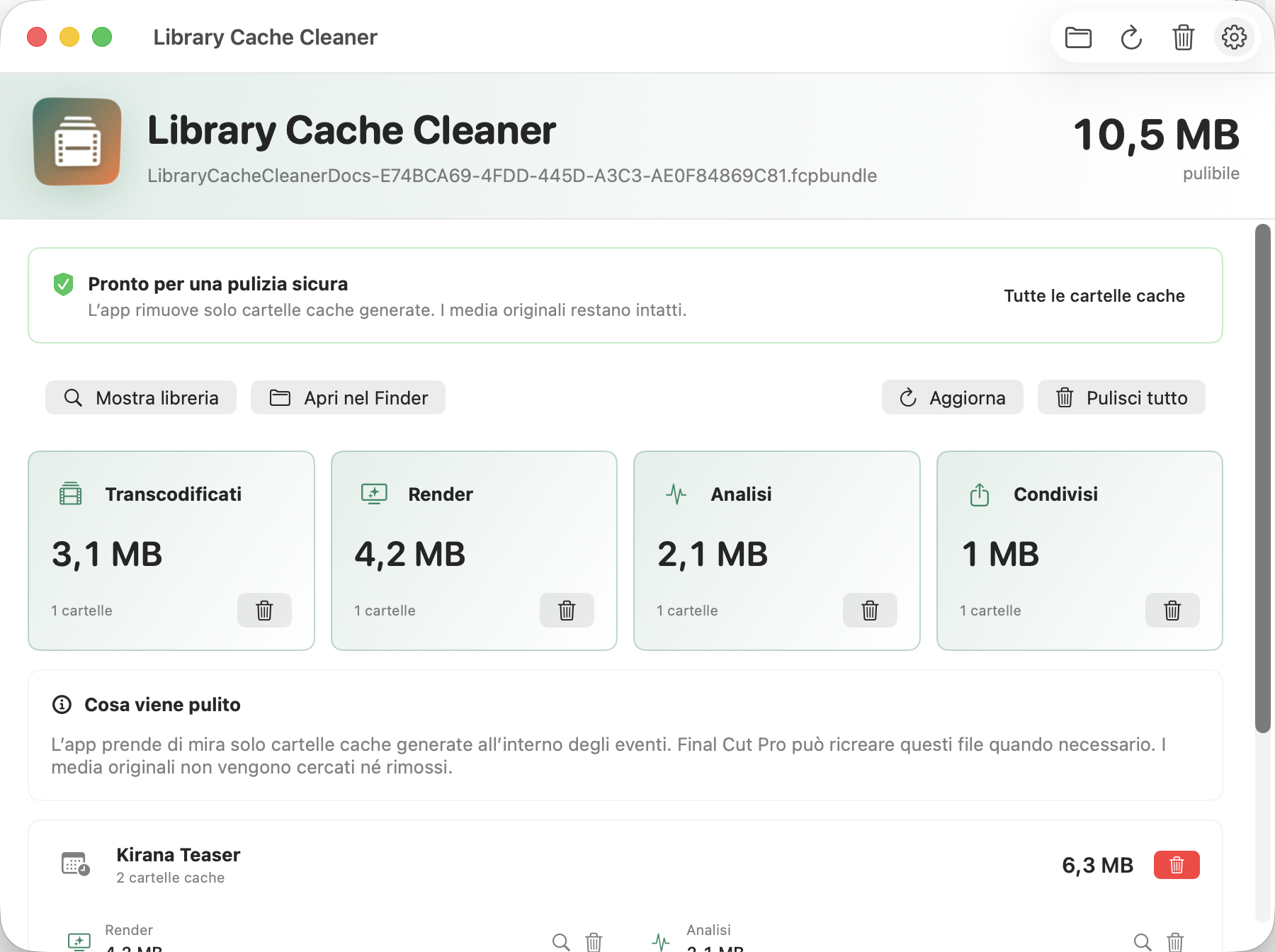Click Apri nel Finder button
1275x952 pixels.
(x=348, y=397)
